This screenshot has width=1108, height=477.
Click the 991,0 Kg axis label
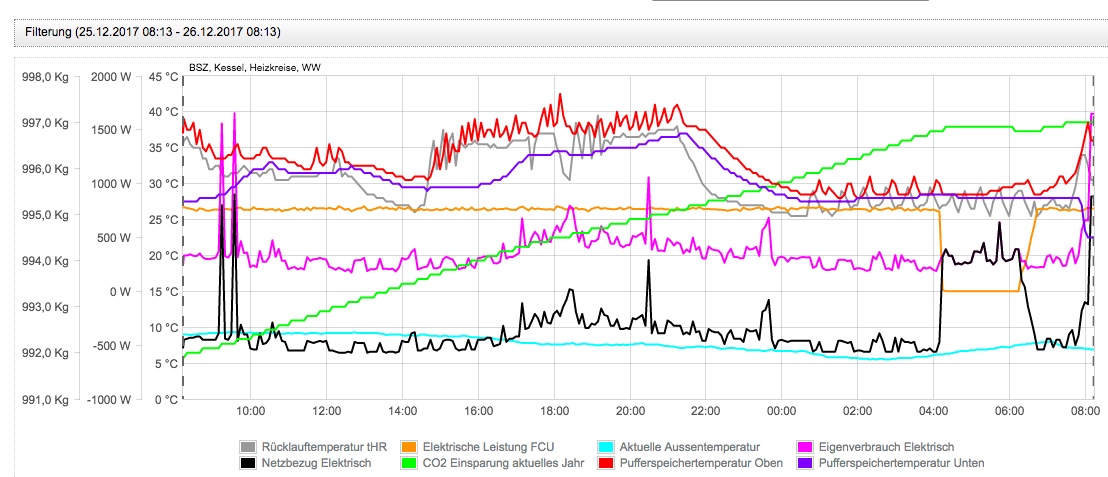tap(46, 399)
